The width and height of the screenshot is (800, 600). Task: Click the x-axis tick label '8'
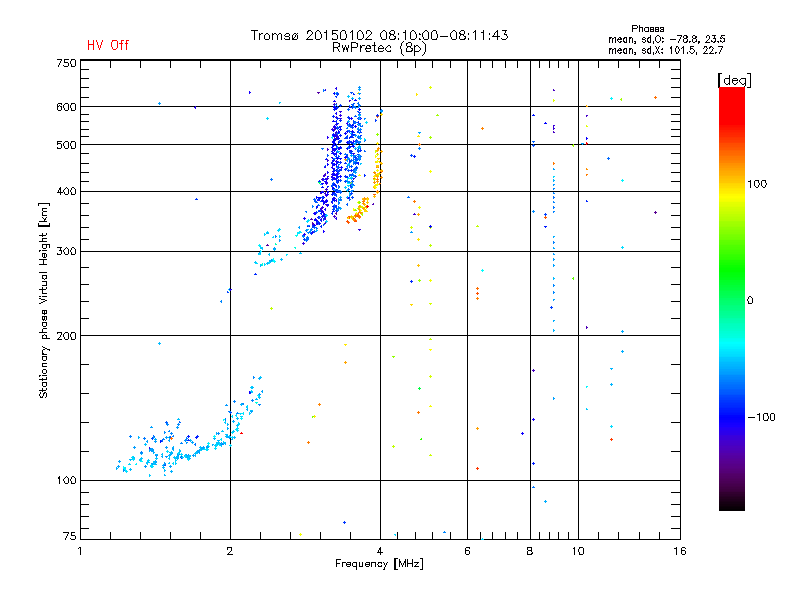(x=530, y=551)
